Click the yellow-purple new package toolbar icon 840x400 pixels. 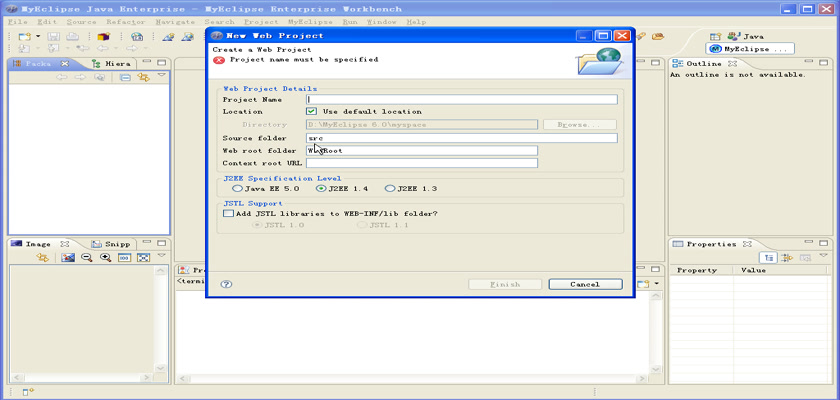pyautogui.click(x=103, y=36)
